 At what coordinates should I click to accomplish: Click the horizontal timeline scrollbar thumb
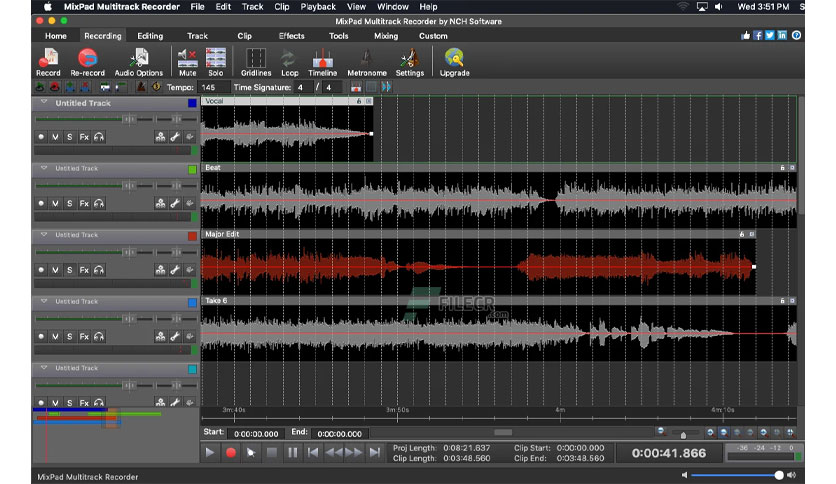(x=503, y=432)
